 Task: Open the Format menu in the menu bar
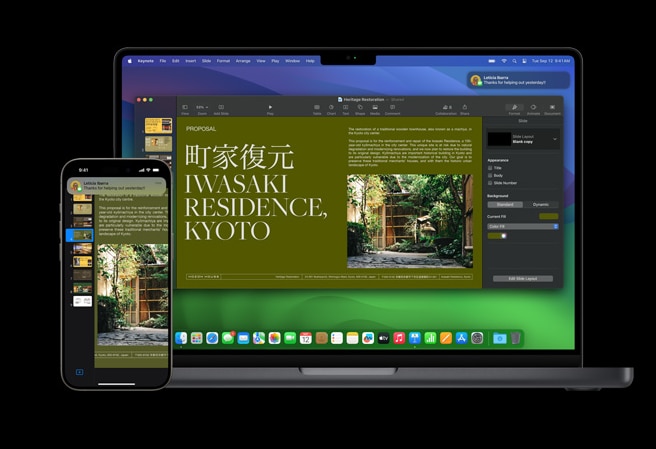click(223, 61)
